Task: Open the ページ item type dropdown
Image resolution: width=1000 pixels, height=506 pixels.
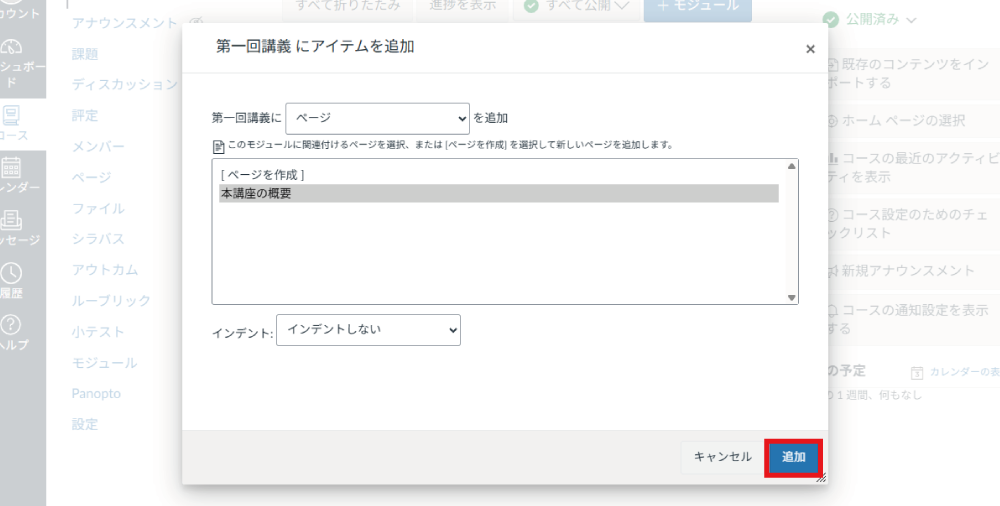Action: coord(378,118)
